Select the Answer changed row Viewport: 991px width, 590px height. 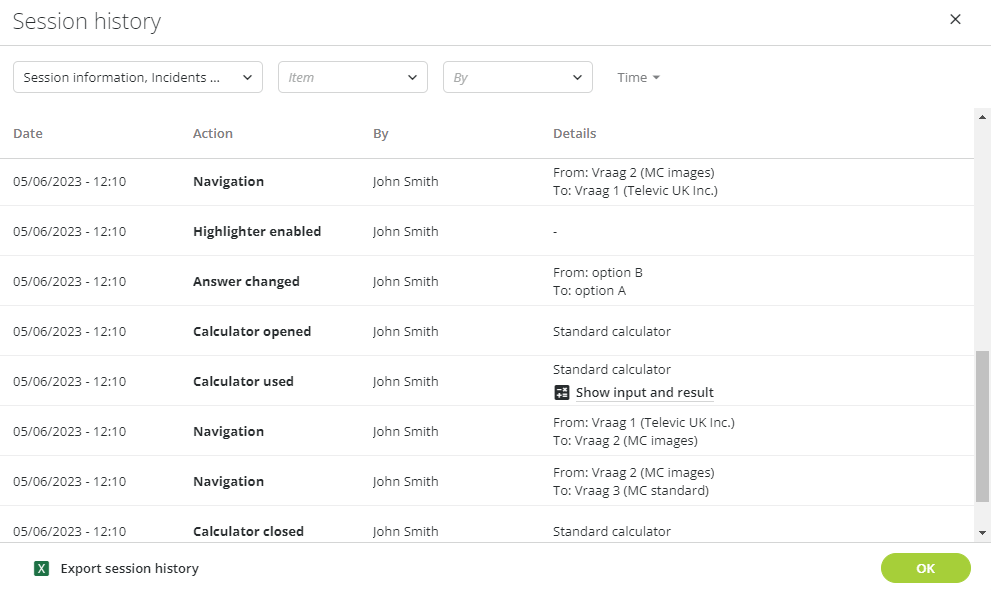(x=487, y=281)
